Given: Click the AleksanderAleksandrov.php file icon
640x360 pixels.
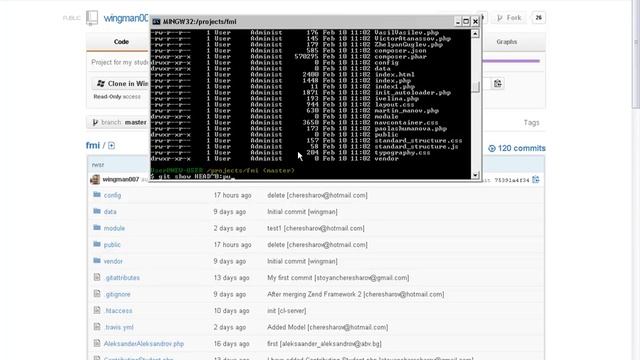Looking at the screenshot, I should (97, 343).
